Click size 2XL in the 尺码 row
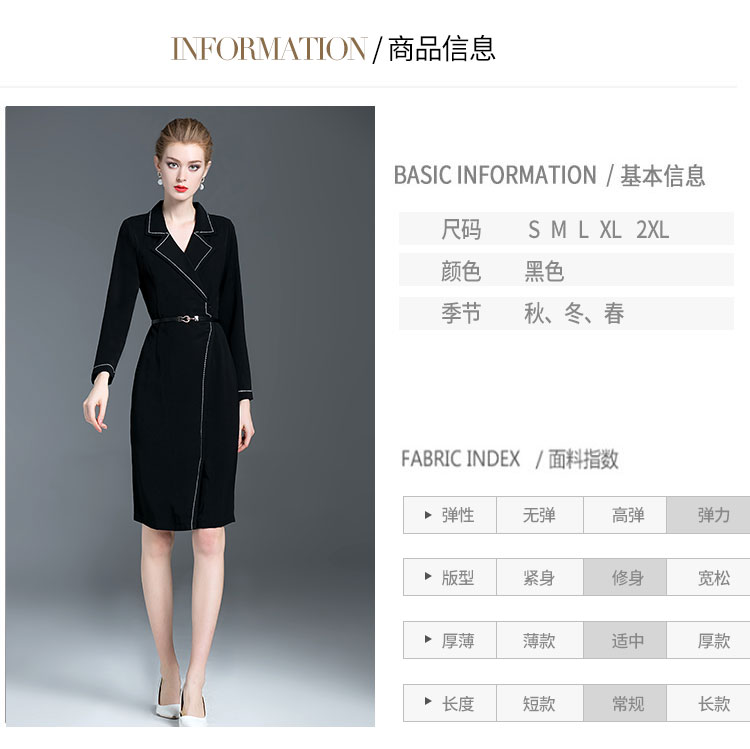The width and height of the screenshot is (750, 749). point(652,230)
